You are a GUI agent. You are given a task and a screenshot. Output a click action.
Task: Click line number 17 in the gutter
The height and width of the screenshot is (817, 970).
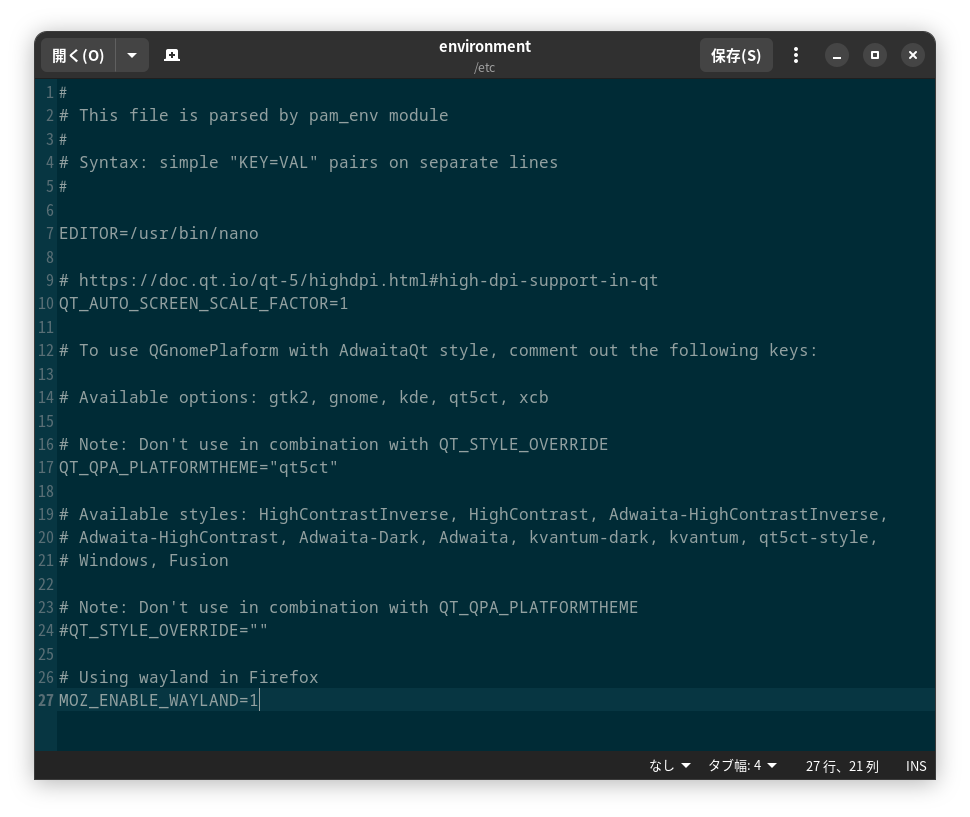(x=46, y=468)
